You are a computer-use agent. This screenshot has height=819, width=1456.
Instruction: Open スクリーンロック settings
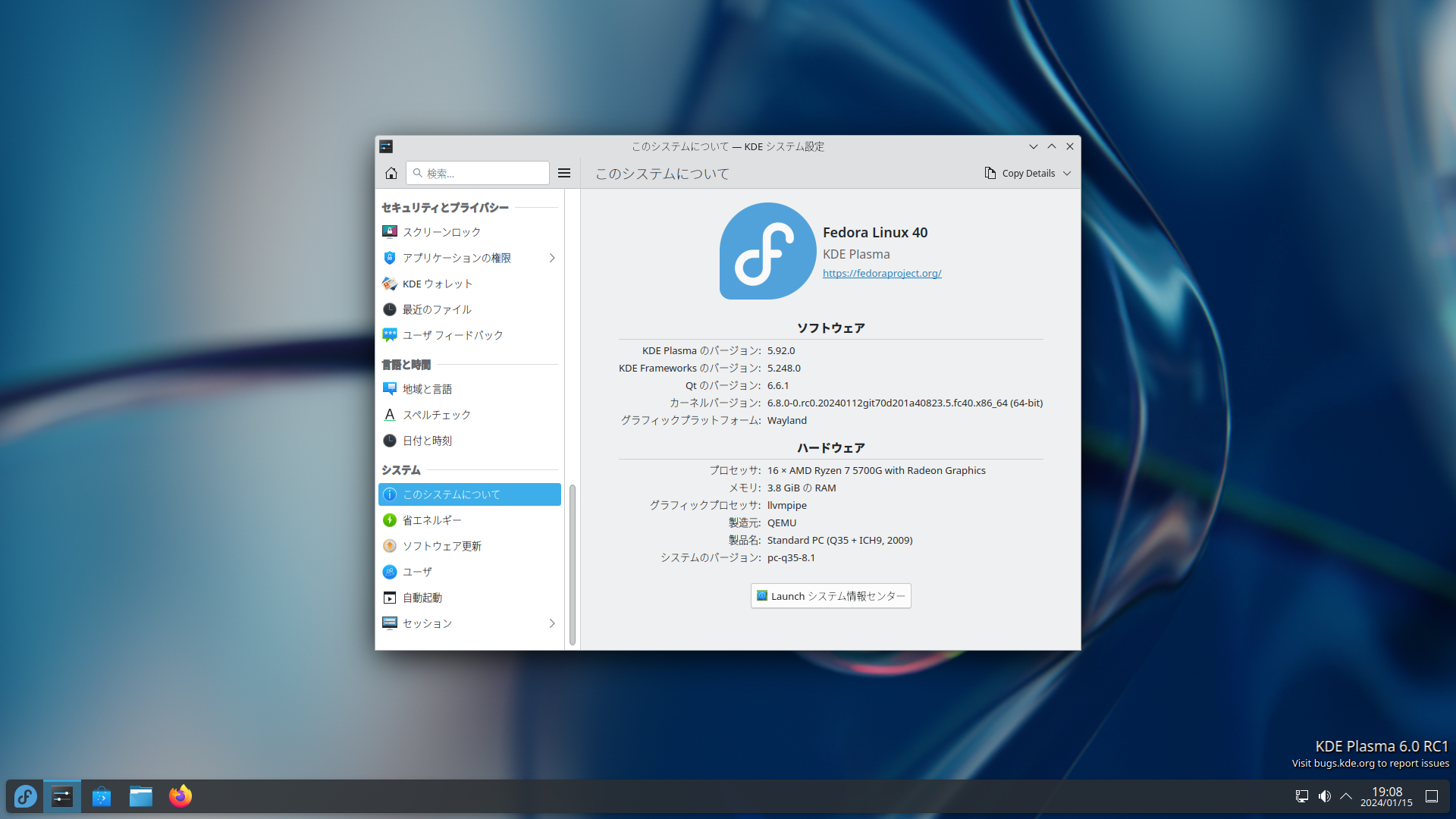pos(441,232)
